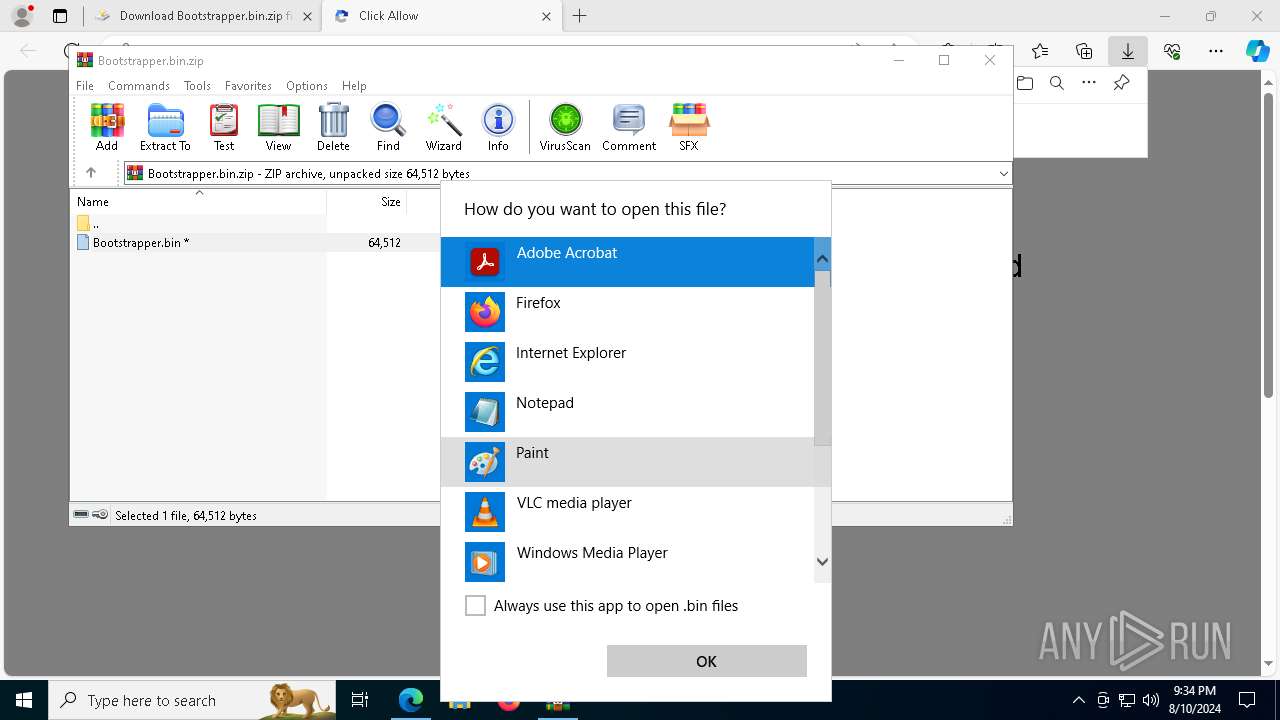Open Edge tab actions menu icon
The image size is (1280, 720).
[x=60, y=16]
